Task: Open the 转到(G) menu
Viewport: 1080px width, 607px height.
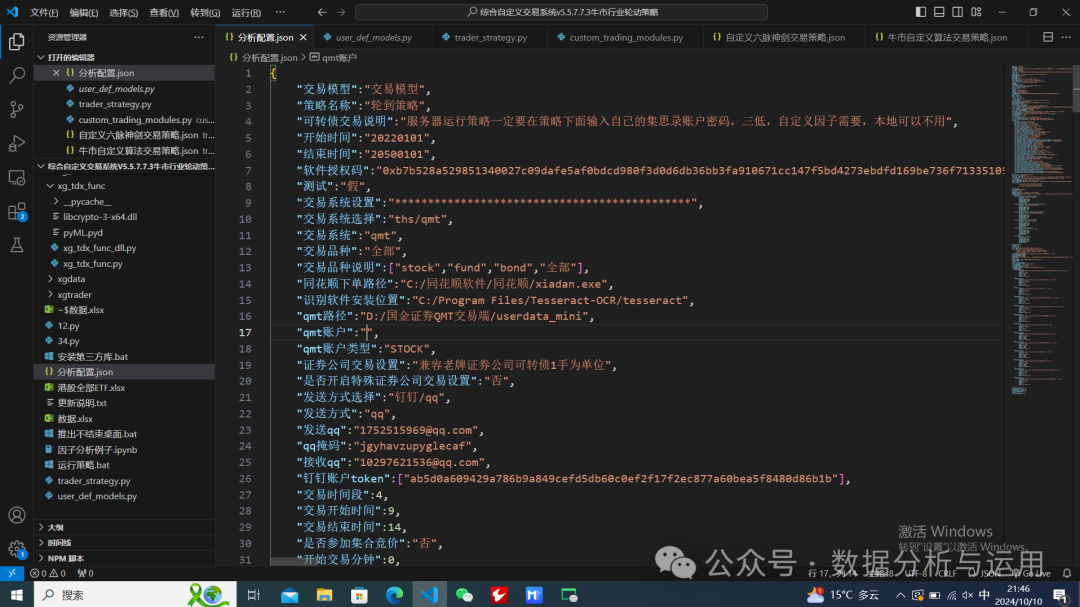Action: (205, 12)
